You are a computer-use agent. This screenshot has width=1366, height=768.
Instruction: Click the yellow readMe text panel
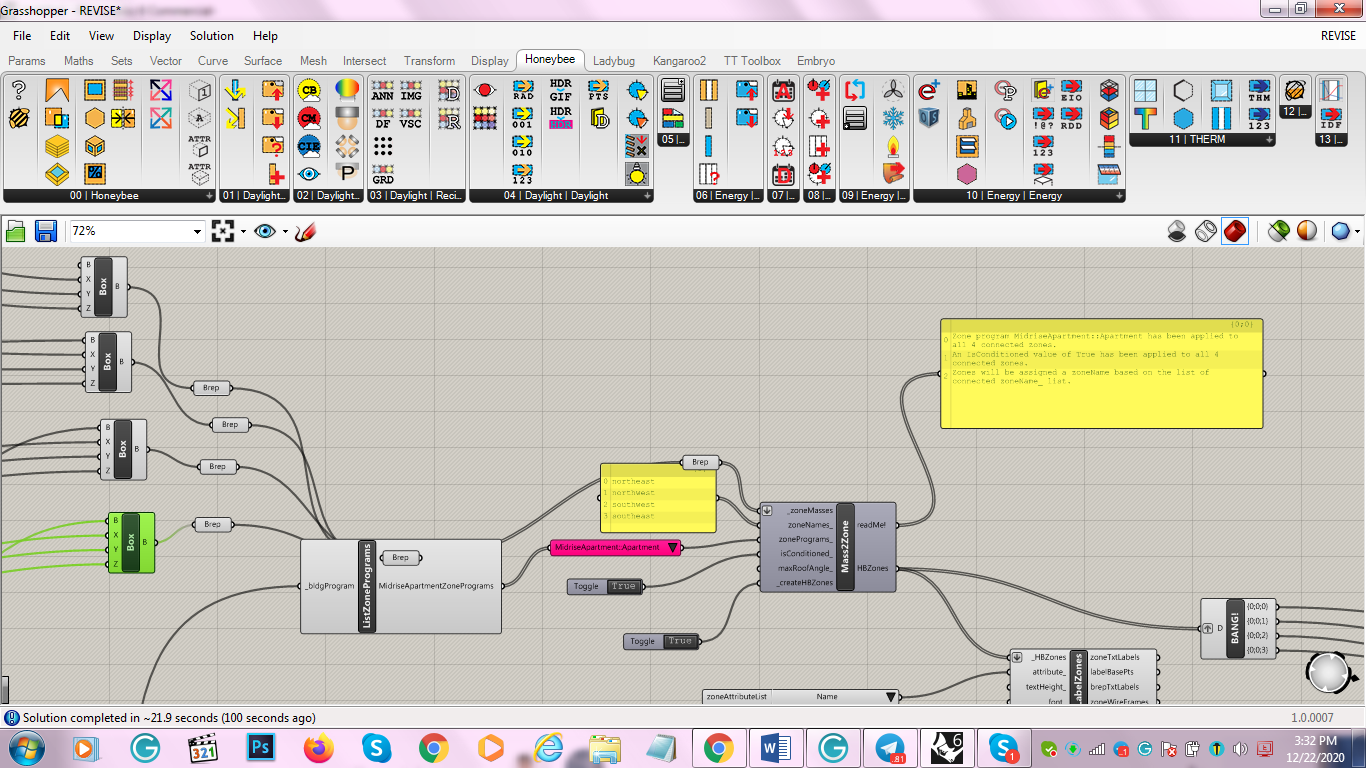pos(1102,374)
